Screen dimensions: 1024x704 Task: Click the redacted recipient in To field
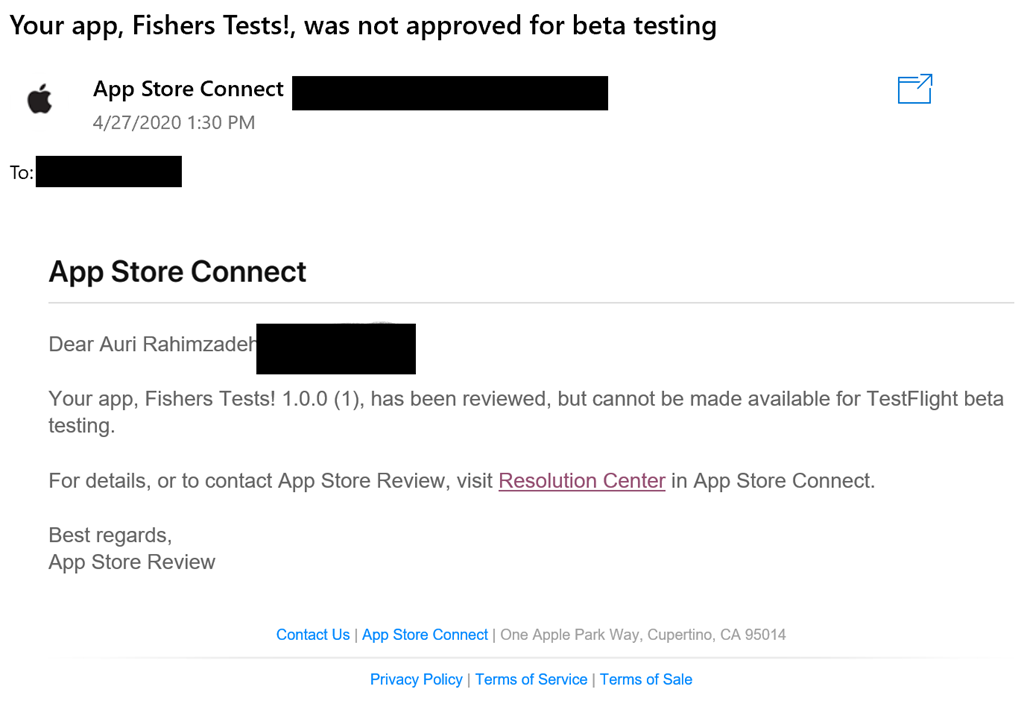[109, 172]
